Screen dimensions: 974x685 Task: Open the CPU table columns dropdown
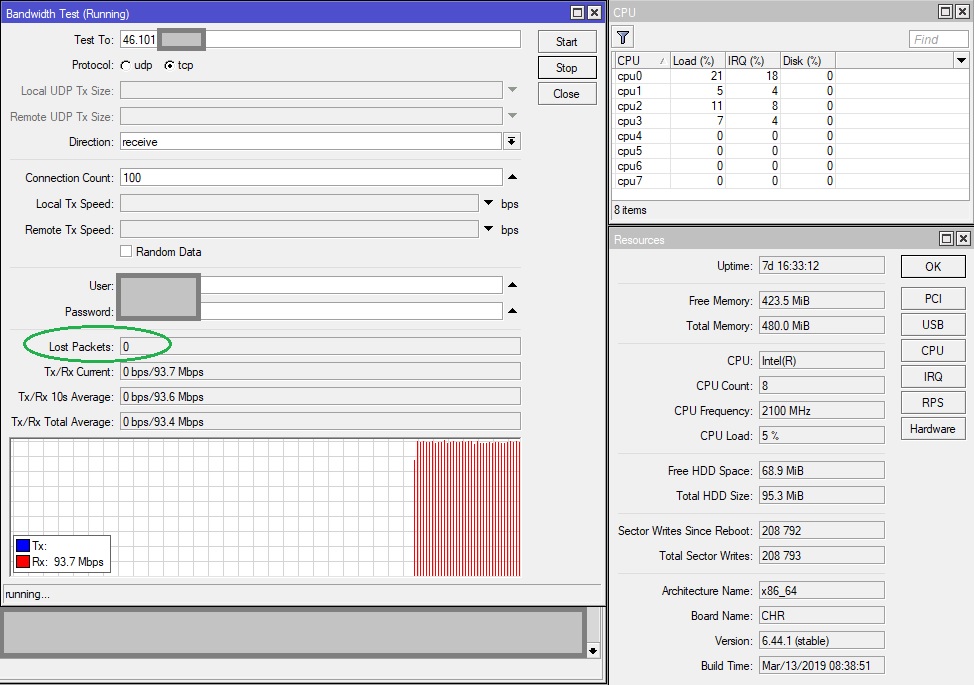pyautogui.click(x=961, y=60)
